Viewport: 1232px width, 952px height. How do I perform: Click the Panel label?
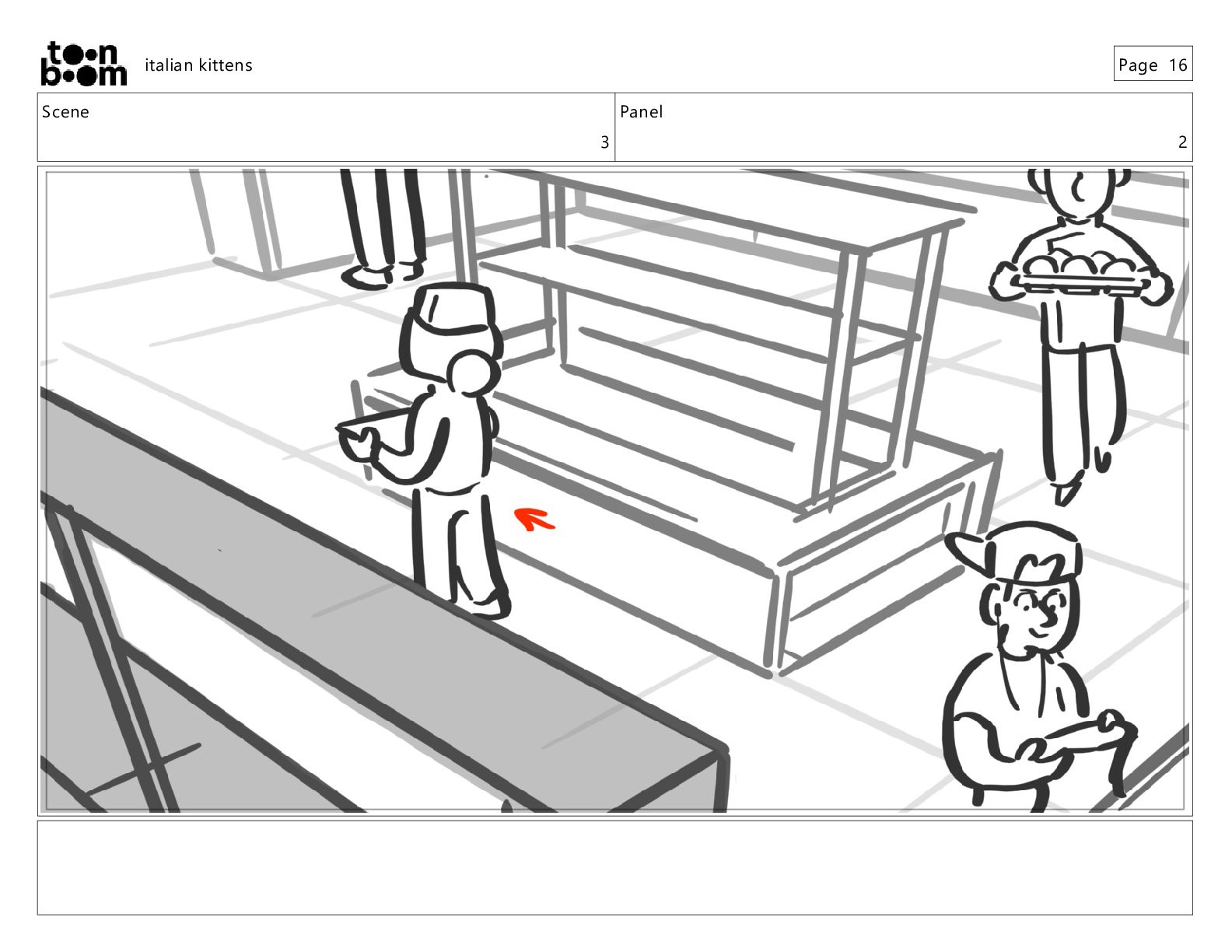641,112
